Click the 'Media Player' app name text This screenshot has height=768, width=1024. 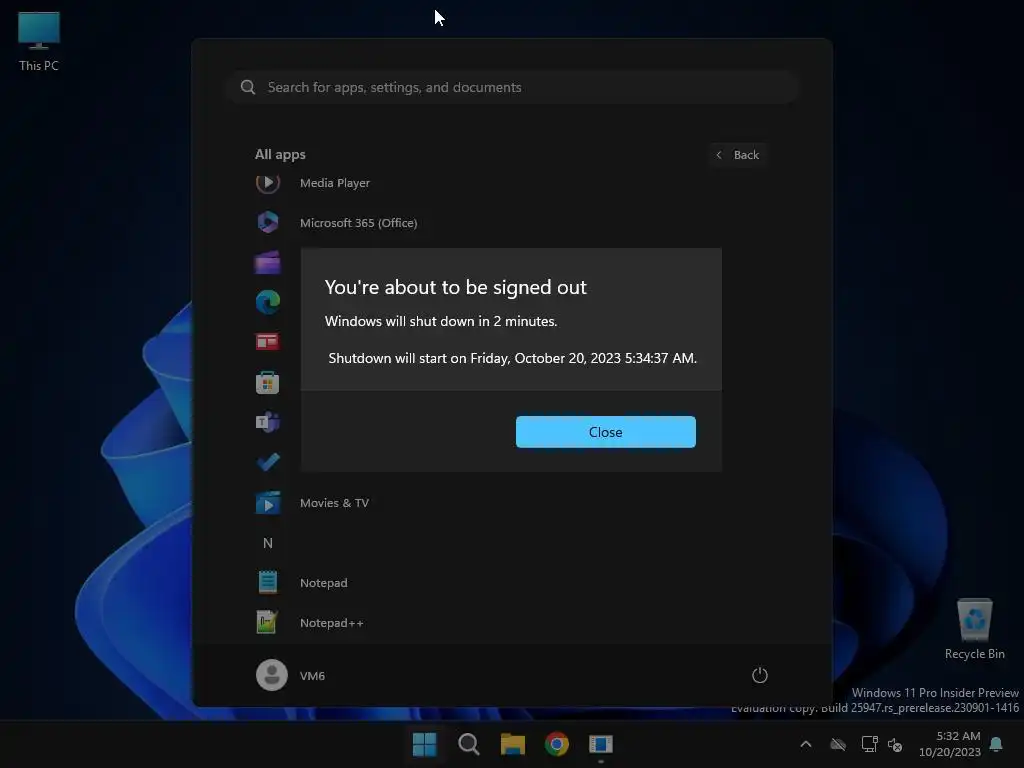coord(335,183)
